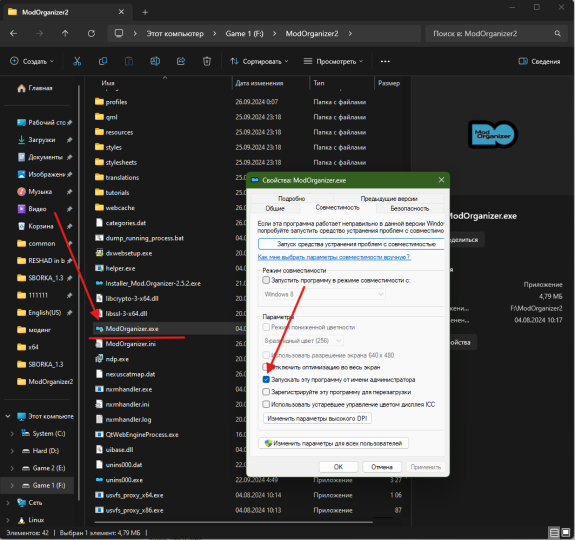Viewport: 575px width, 540px height.
Task: Open the View dropdown menu
Action: click(333, 61)
